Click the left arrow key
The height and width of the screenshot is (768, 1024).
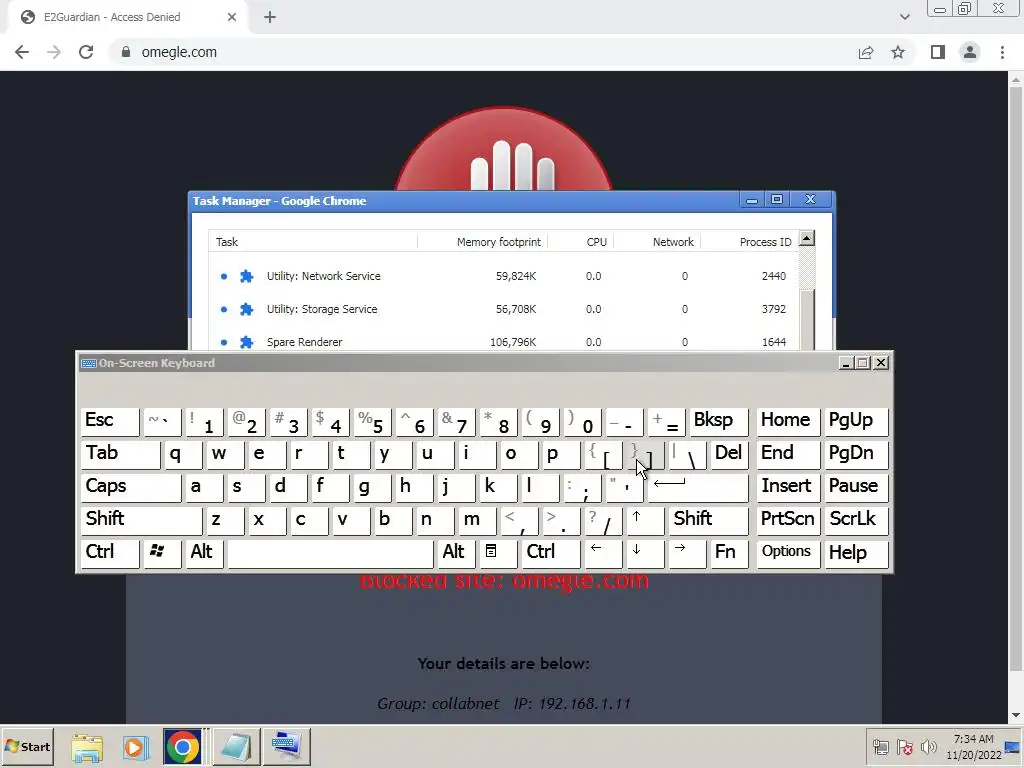603,553
